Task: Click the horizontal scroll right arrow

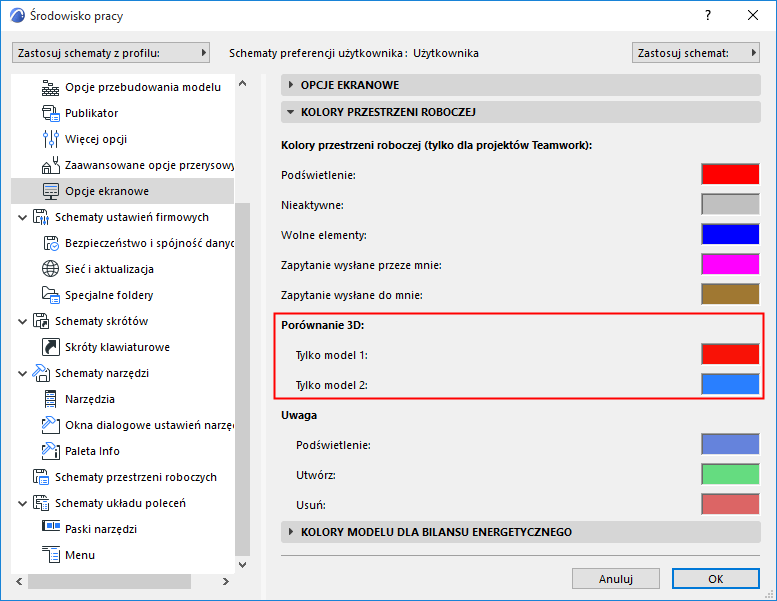Action: pyautogui.click(x=225, y=581)
